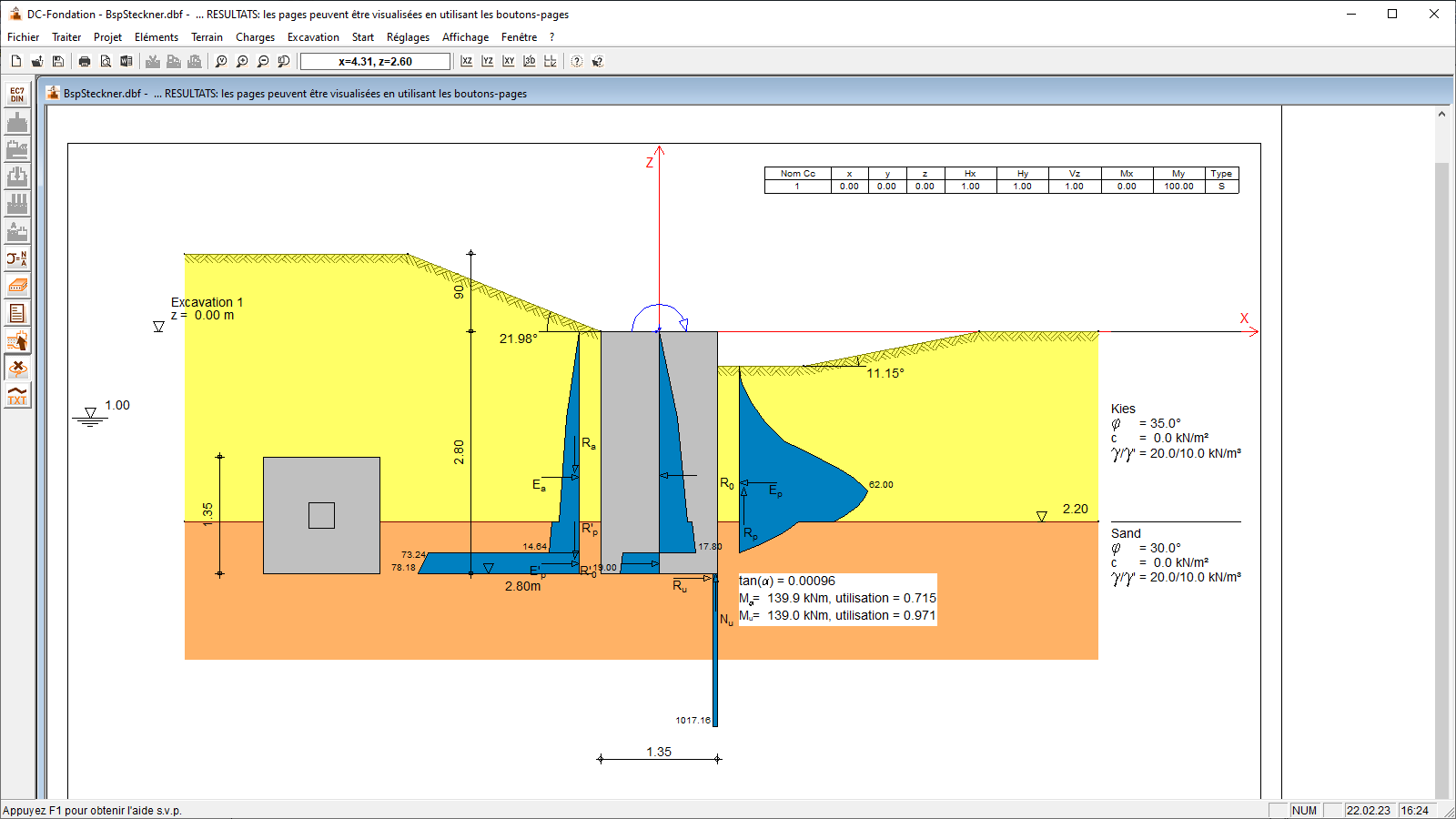1456x819 pixels.
Task: Open print preview
Action: 106,61
